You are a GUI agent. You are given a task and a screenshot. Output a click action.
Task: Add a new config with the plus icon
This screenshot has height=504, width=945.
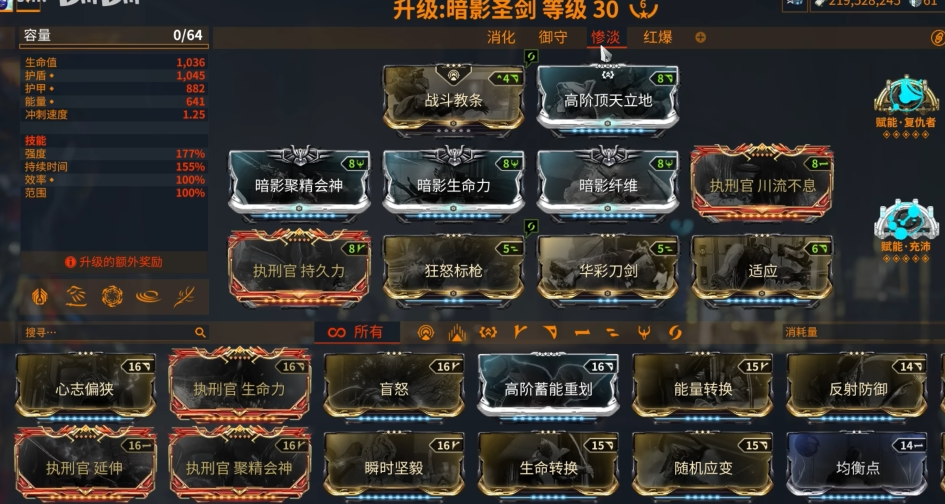pos(700,37)
